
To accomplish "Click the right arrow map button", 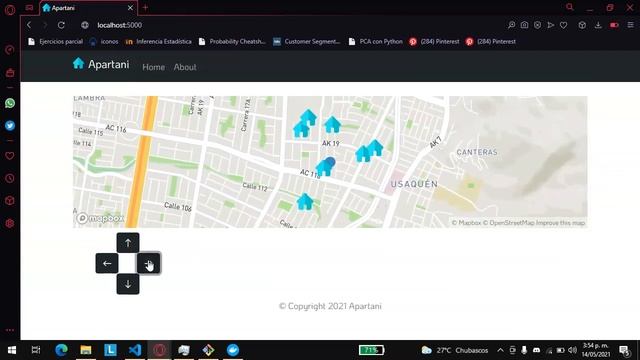I will tap(149, 263).
